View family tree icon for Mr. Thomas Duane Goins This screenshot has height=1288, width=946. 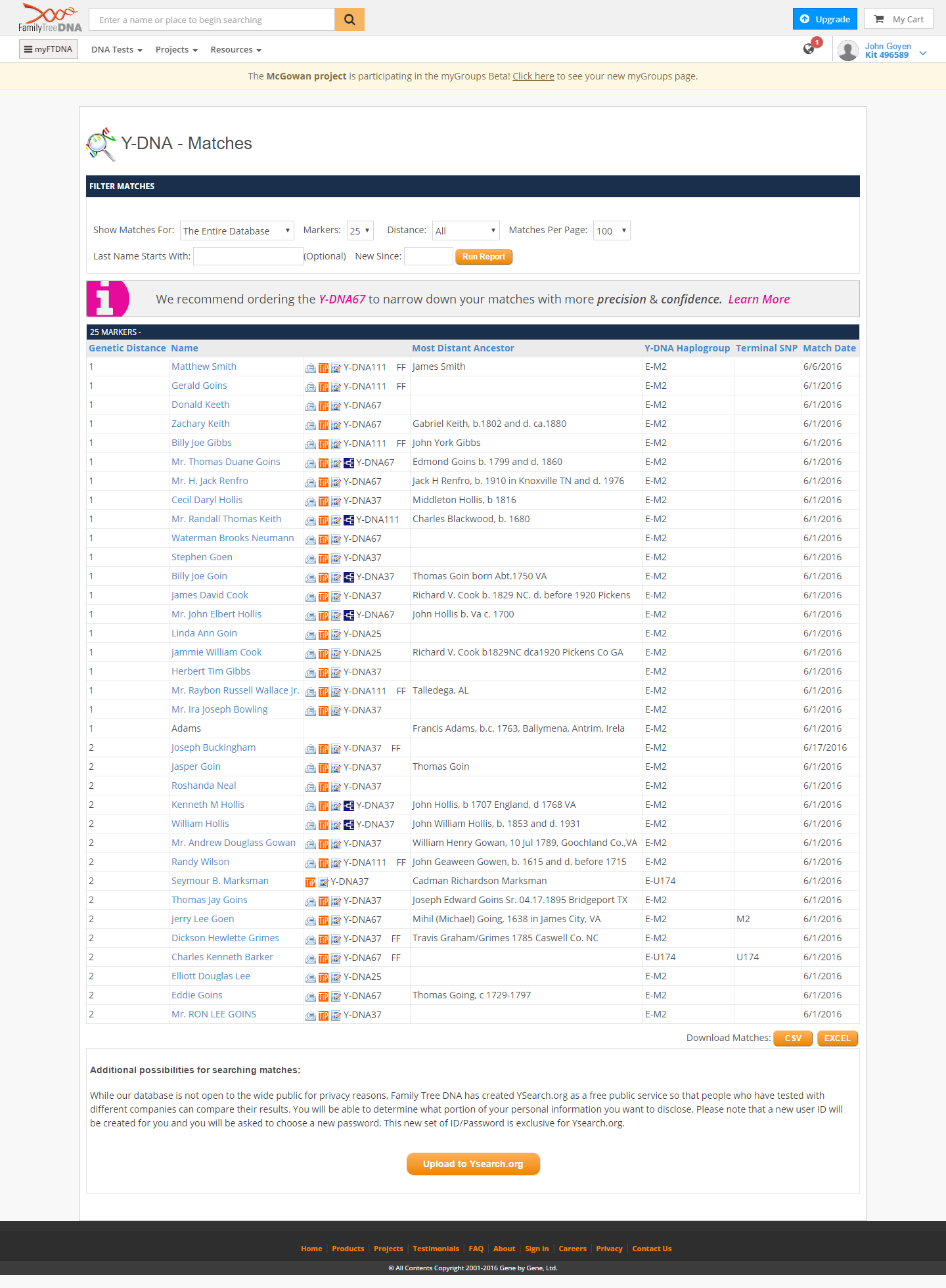[349, 463]
